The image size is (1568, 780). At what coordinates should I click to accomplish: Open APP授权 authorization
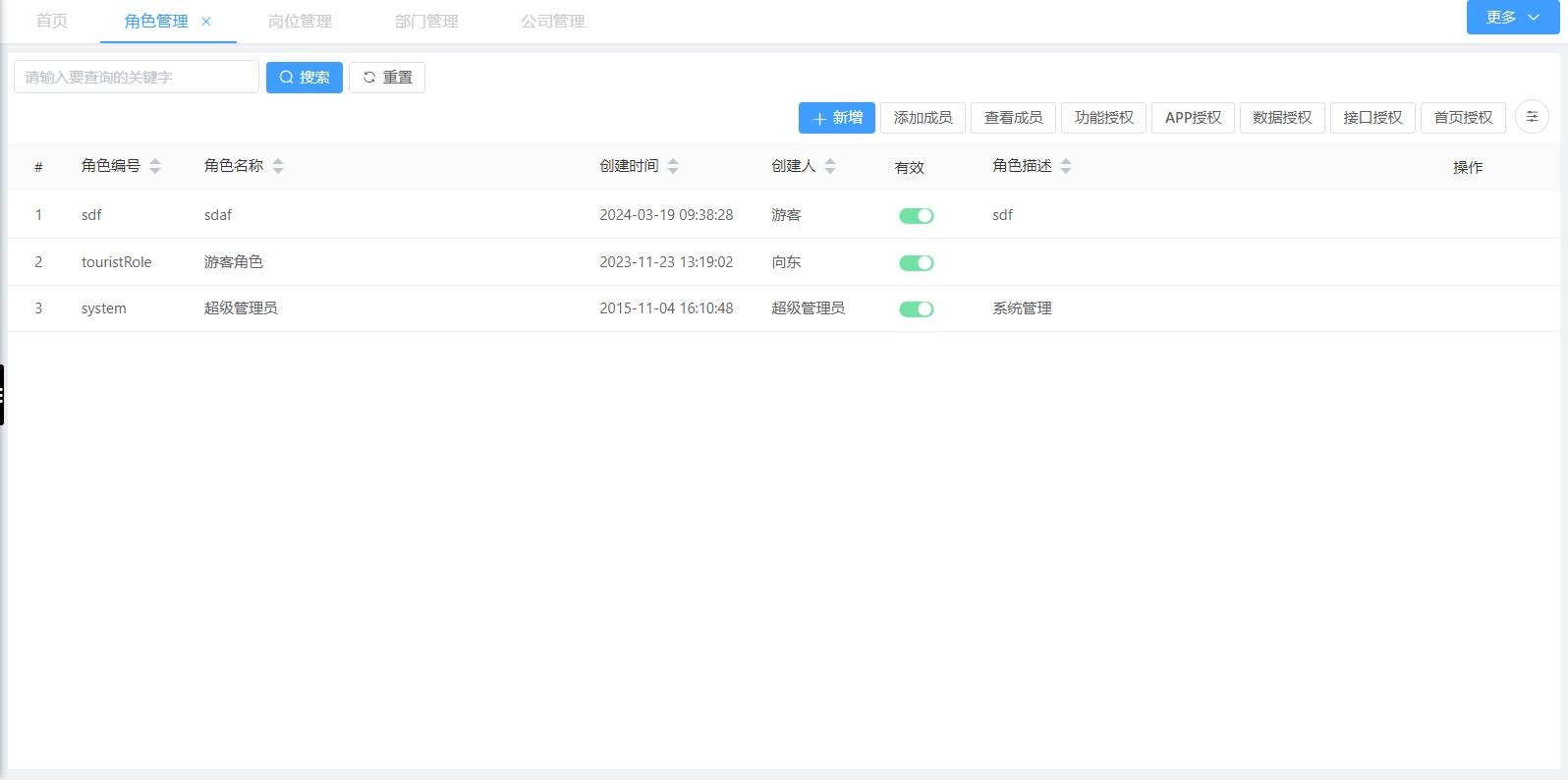tap(1193, 118)
